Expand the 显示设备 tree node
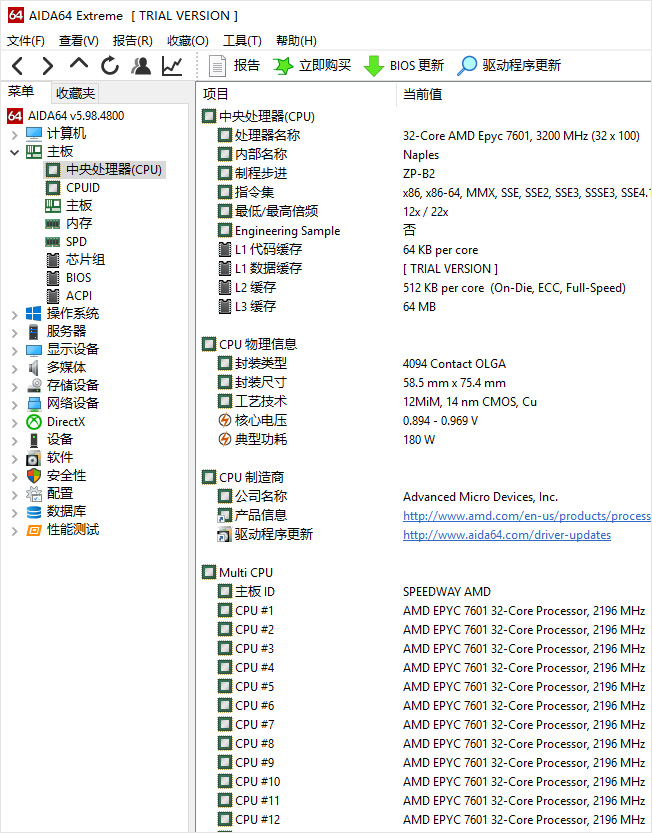Screen dimensions: 652x833 click(x=14, y=351)
